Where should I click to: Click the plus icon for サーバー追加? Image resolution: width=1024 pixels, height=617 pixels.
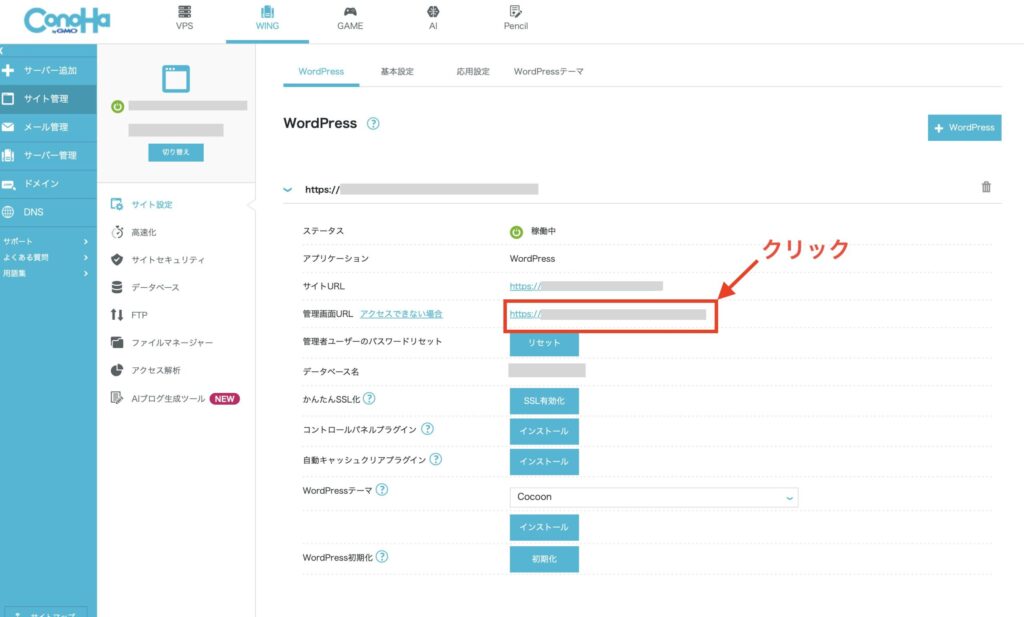click(x=8, y=70)
